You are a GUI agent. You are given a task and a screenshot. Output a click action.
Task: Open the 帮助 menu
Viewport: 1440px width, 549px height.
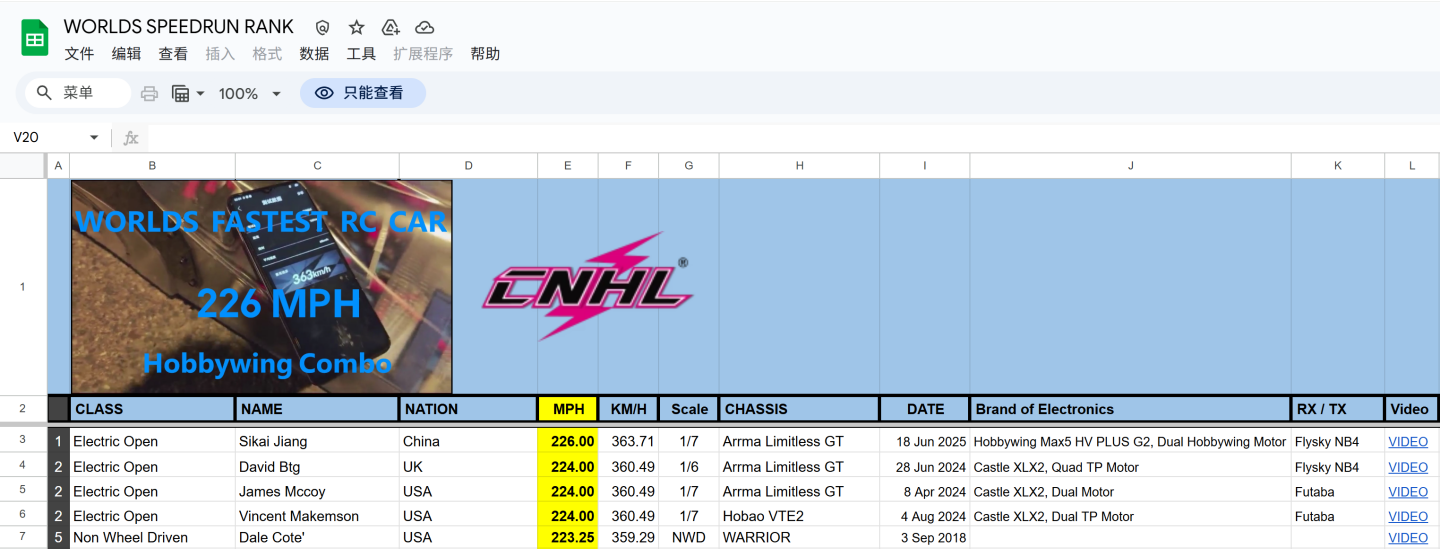[485, 54]
